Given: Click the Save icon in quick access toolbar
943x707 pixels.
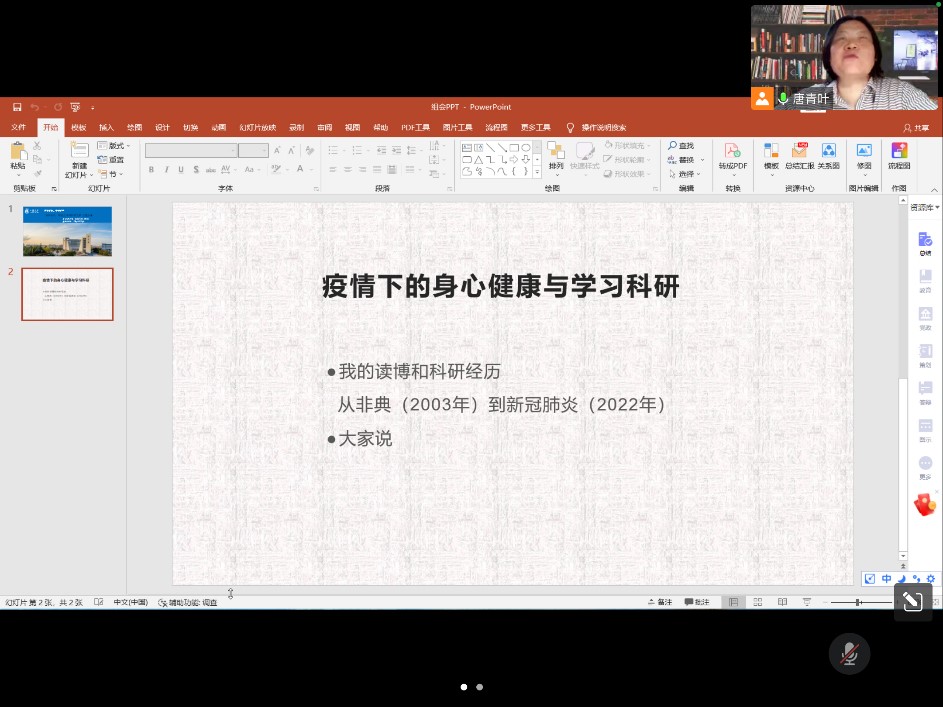Looking at the screenshot, I should tap(17, 107).
